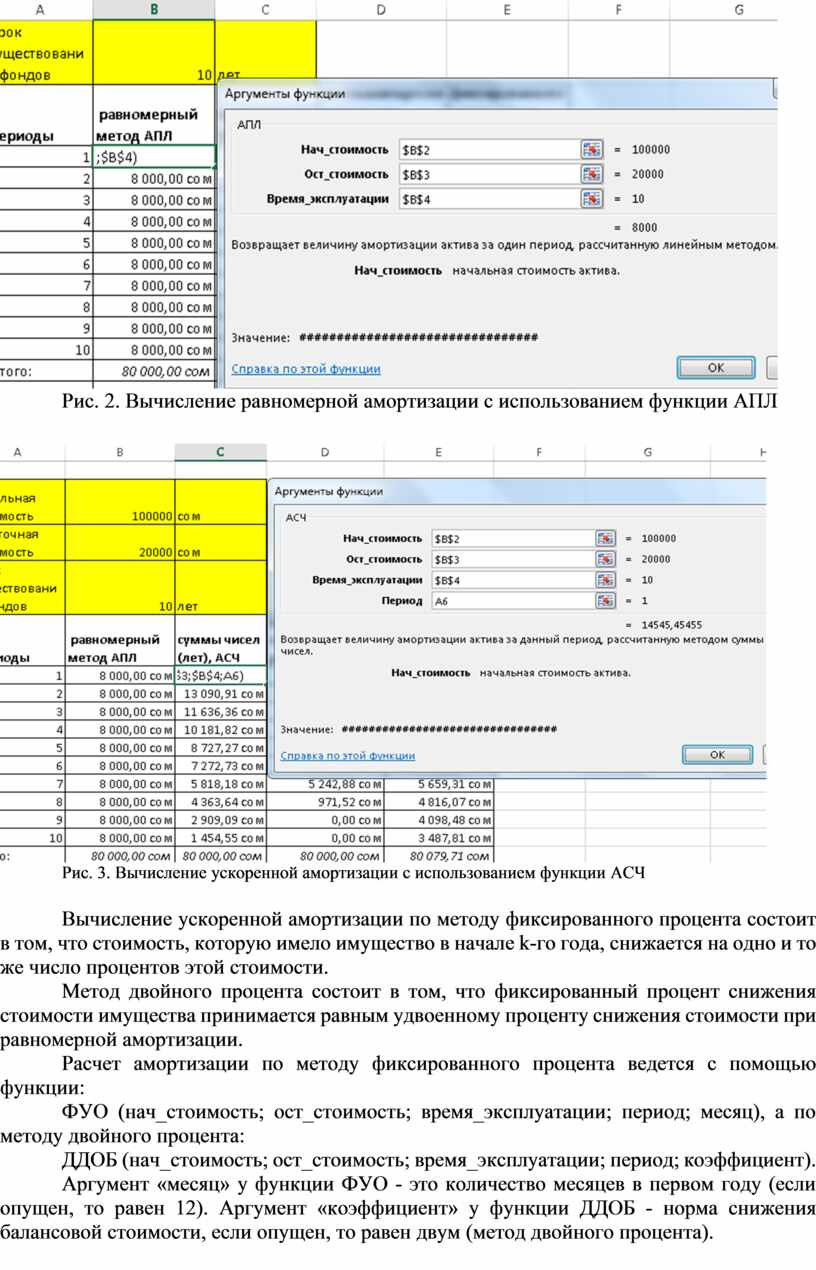
Task: Select column D header in the АПЛ sheet
Action: tap(382, 9)
